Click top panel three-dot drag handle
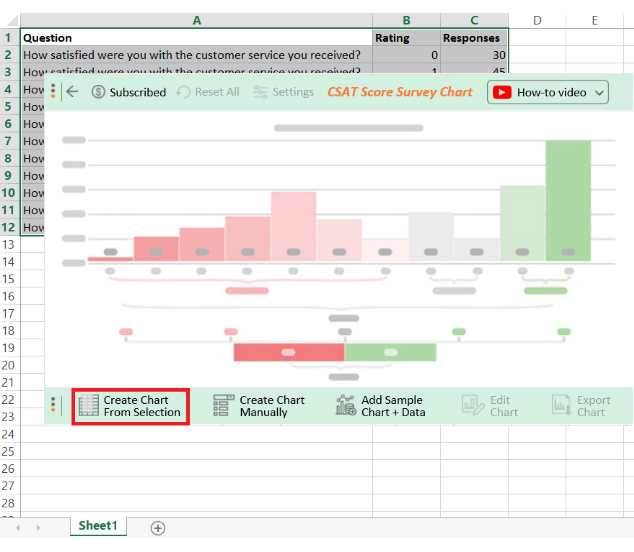 coord(53,91)
